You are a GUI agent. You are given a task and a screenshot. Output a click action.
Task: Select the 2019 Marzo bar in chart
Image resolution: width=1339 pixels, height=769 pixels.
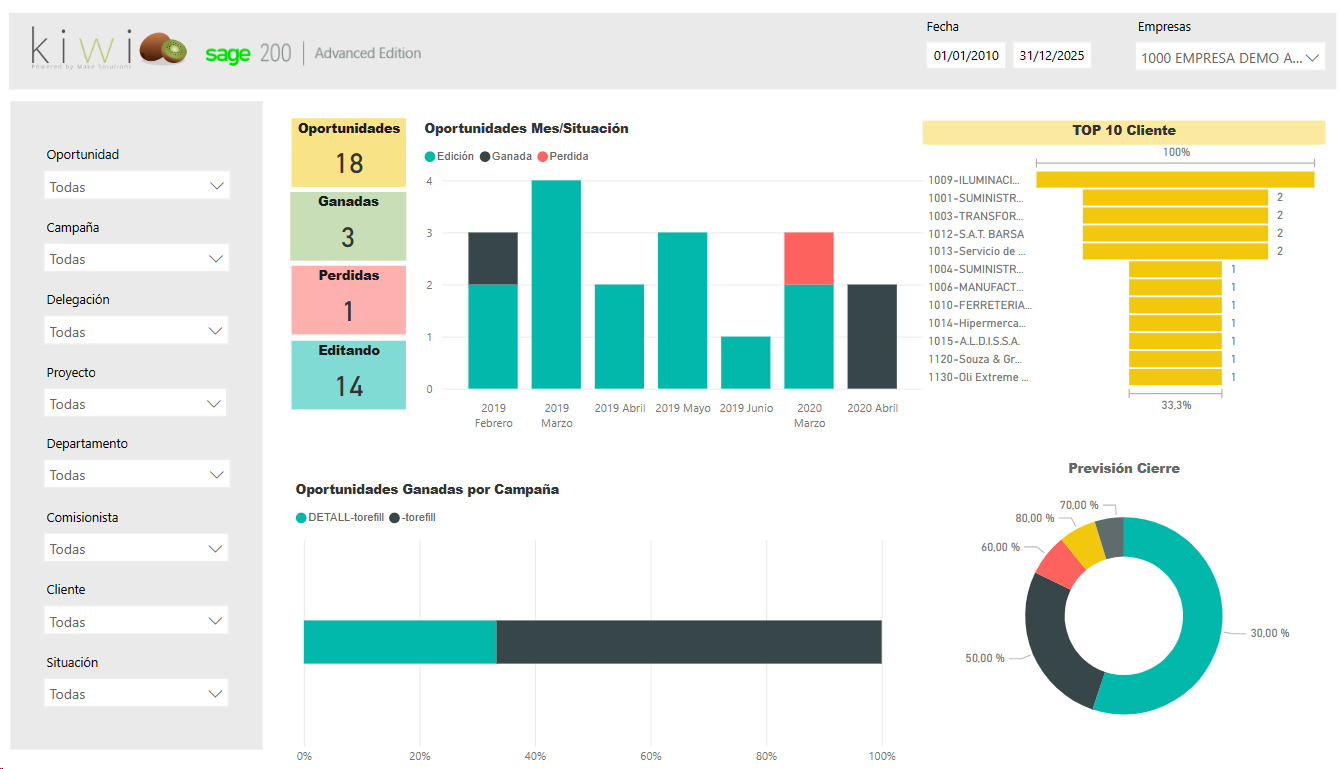(556, 285)
